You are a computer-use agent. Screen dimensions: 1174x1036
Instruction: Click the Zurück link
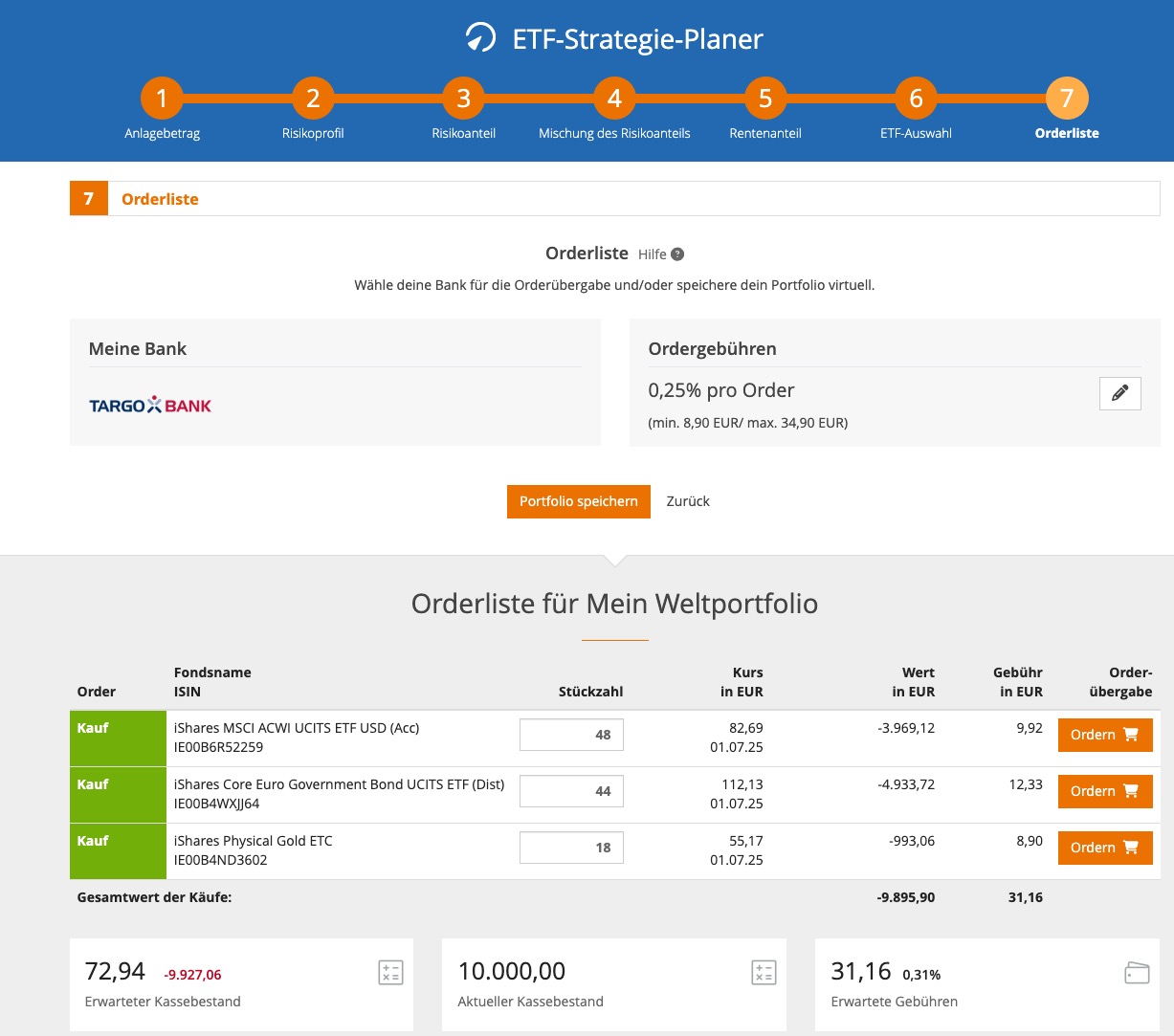point(688,501)
